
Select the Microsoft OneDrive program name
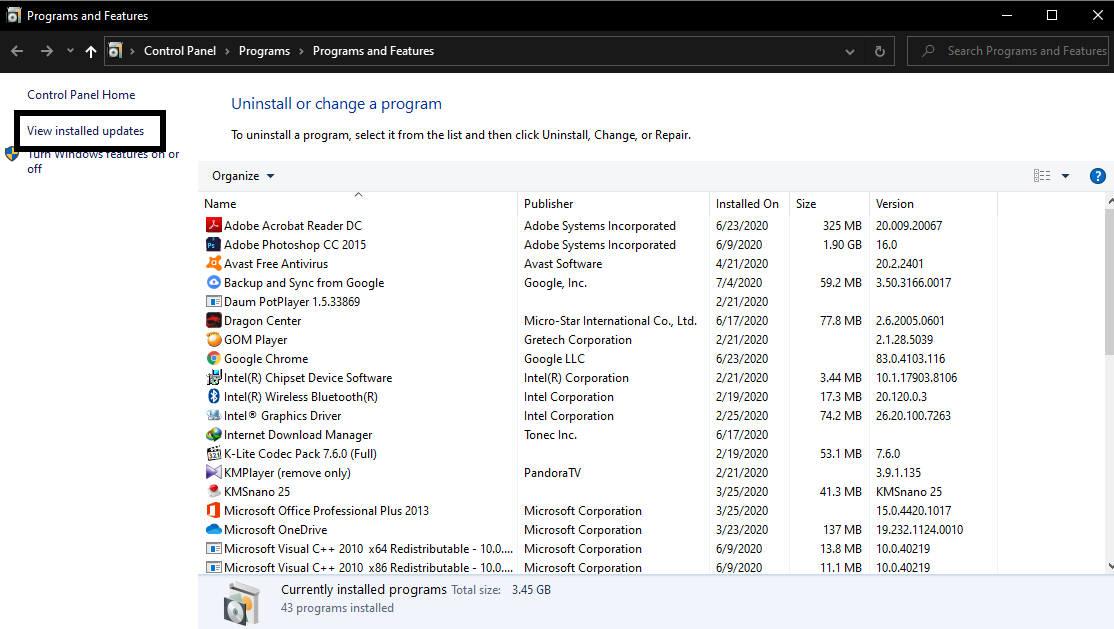276,529
